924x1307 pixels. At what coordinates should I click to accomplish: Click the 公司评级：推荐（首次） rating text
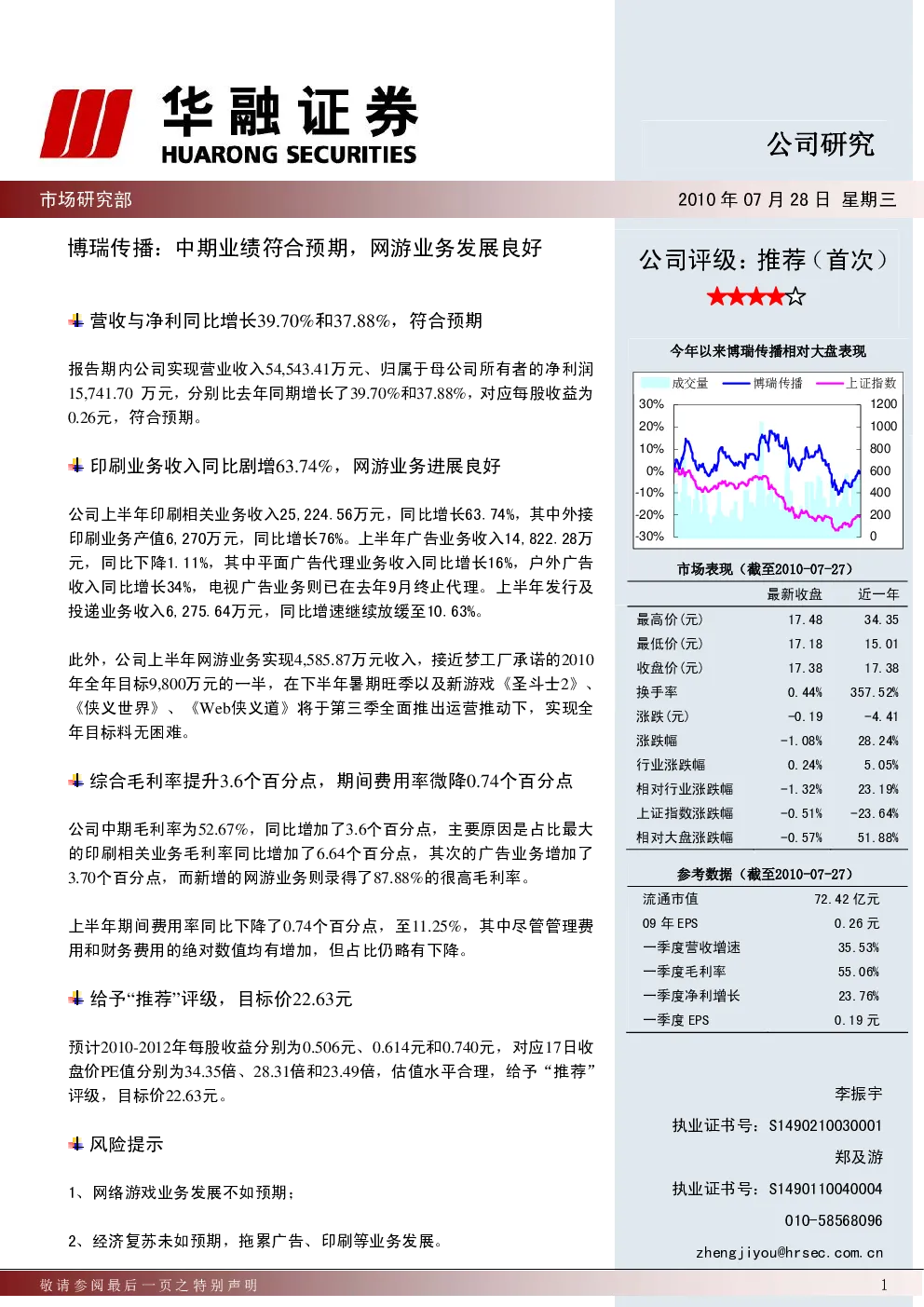(764, 260)
